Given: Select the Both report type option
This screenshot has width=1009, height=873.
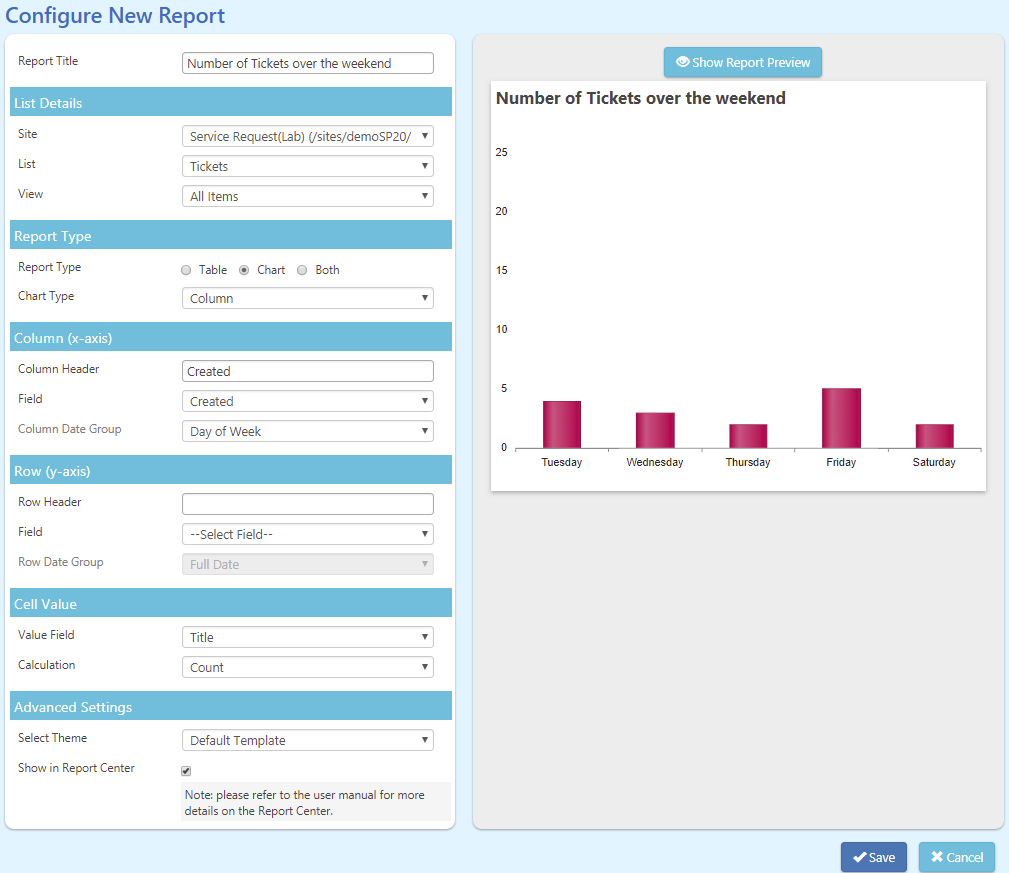Looking at the screenshot, I should (302, 270).
